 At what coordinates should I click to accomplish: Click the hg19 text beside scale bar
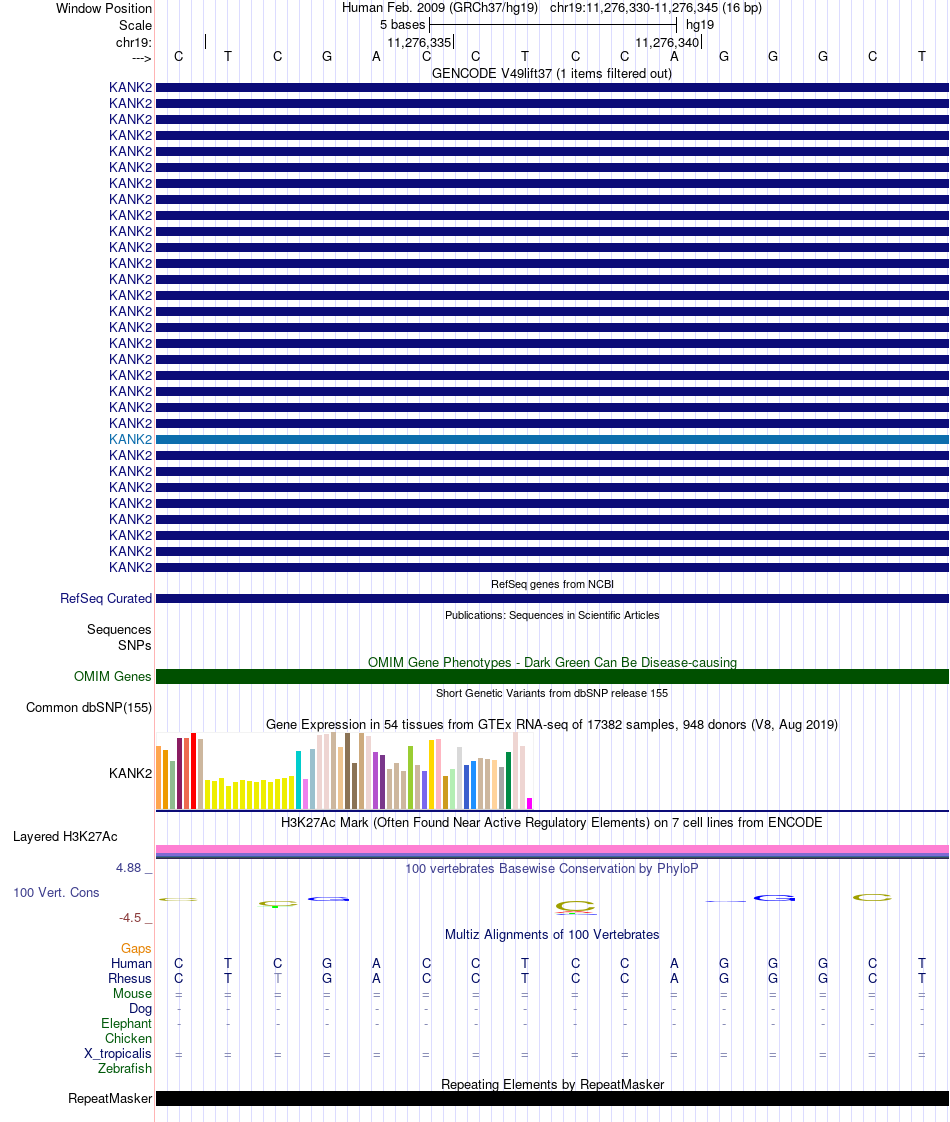coord(700,24)
